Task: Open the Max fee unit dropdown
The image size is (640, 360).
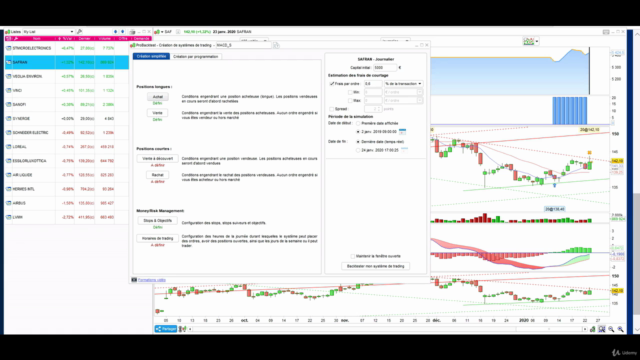Action: pos(403,100)
